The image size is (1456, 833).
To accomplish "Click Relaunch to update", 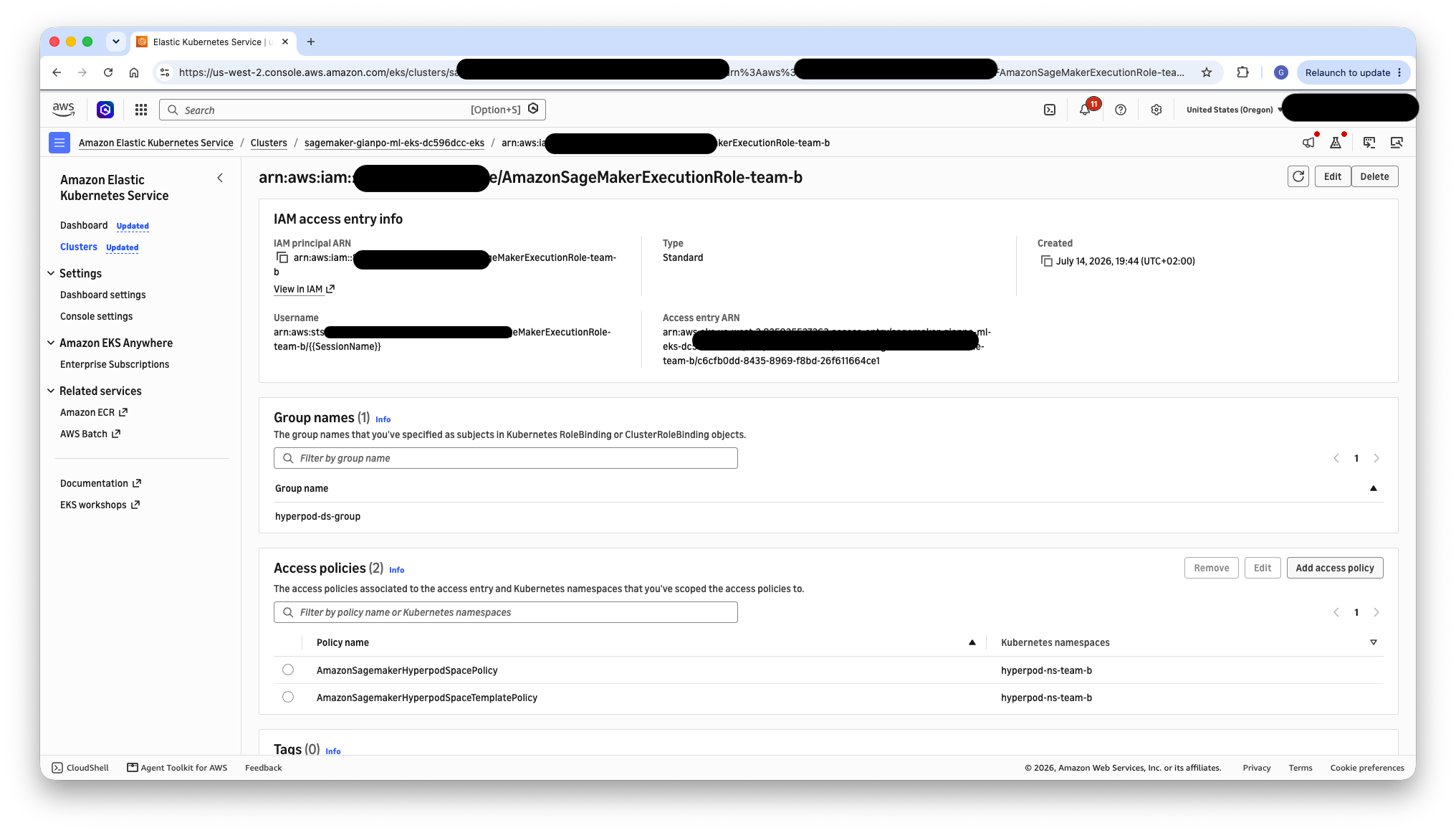I will click(x=1354, y=72).
